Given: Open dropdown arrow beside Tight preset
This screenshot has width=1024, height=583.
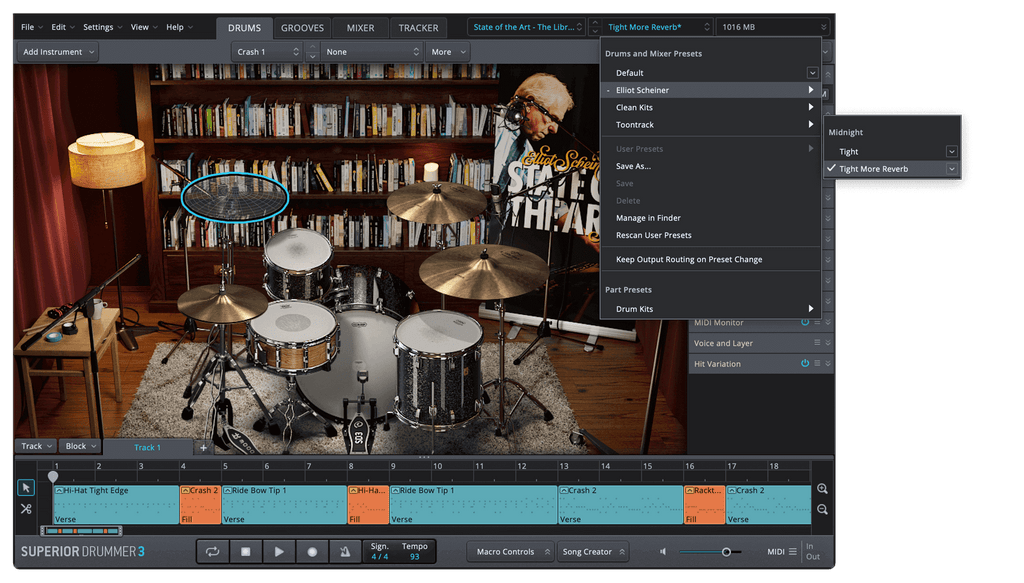Looking at the screenshot, I should 952,151.
